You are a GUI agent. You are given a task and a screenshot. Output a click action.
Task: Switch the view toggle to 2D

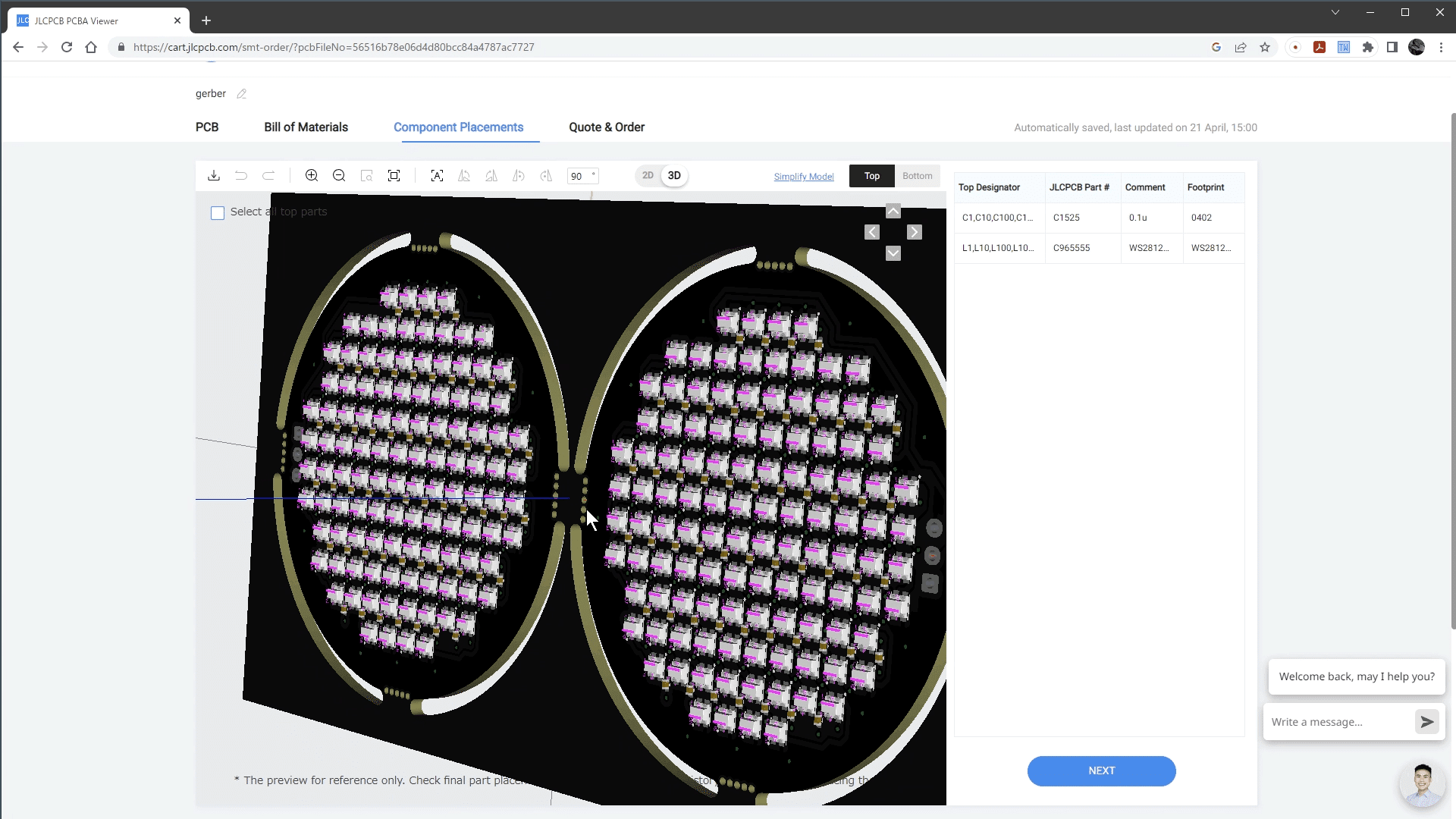pos(648,176)
